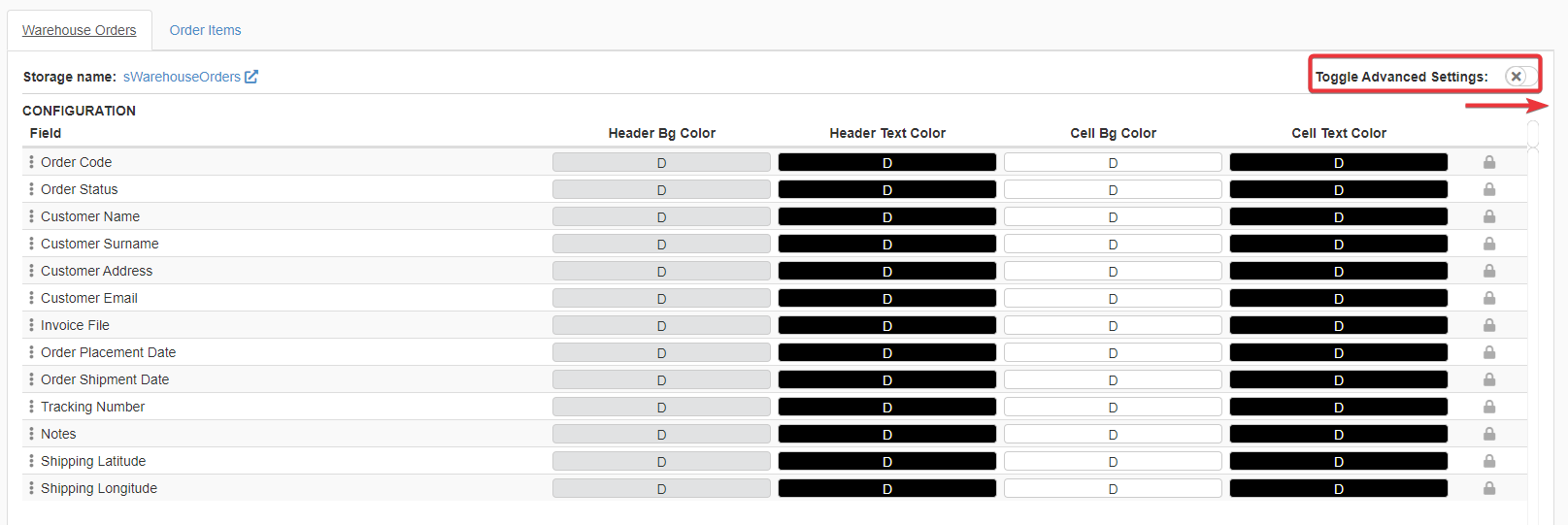Screen dimensions: 1568x525
Task: Pick Cell Bg Color for Order Shipment Date
Action: click(x=1113, y=379)
